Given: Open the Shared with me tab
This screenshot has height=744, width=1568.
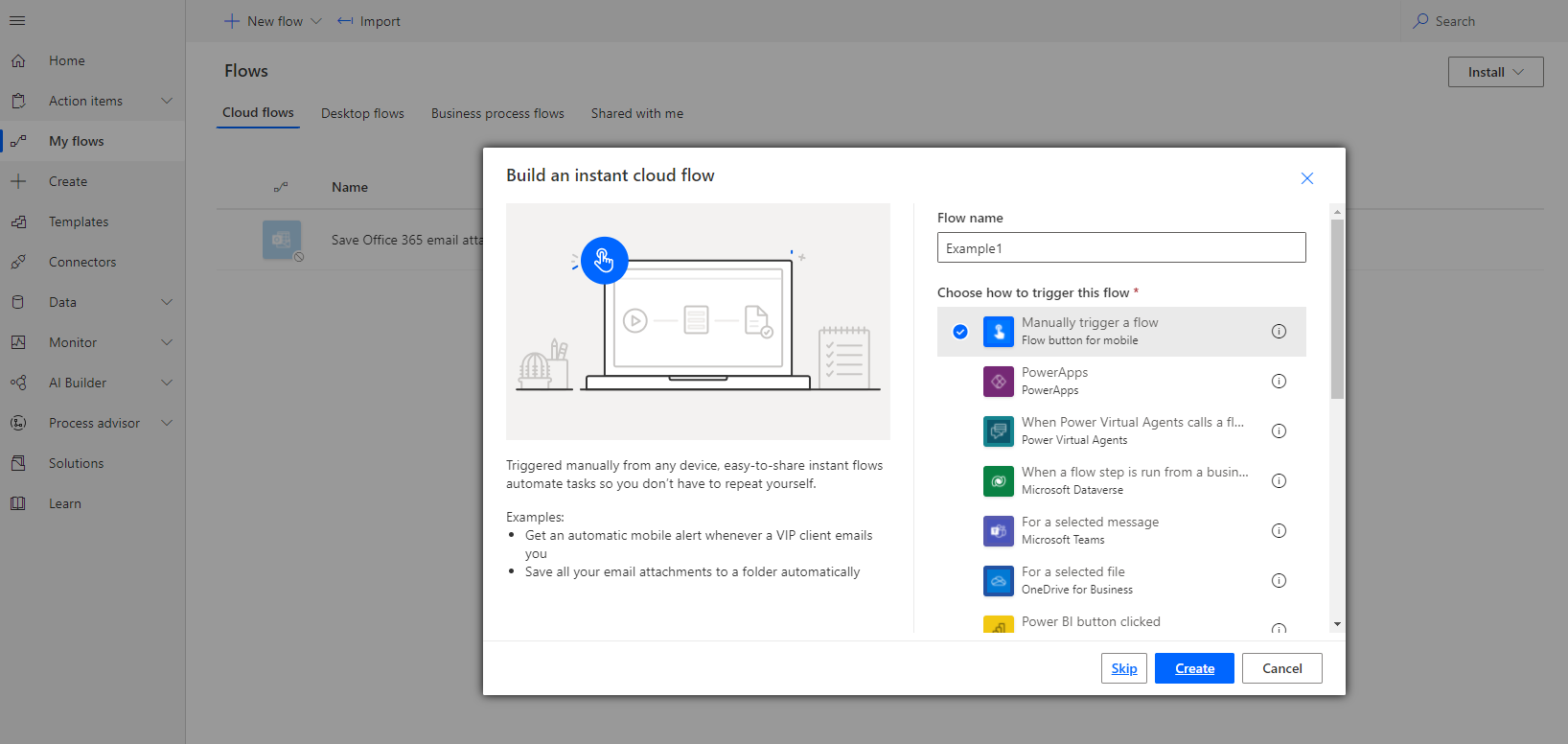Looking at the screenshot, I should (x=637, y=113).
